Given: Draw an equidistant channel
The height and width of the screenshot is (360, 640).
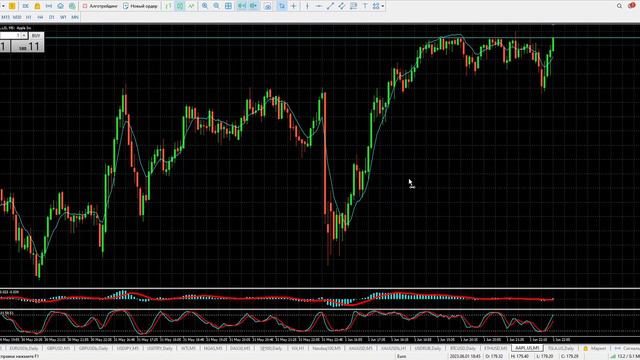Looking at the screenshot, I should (342, 6).
